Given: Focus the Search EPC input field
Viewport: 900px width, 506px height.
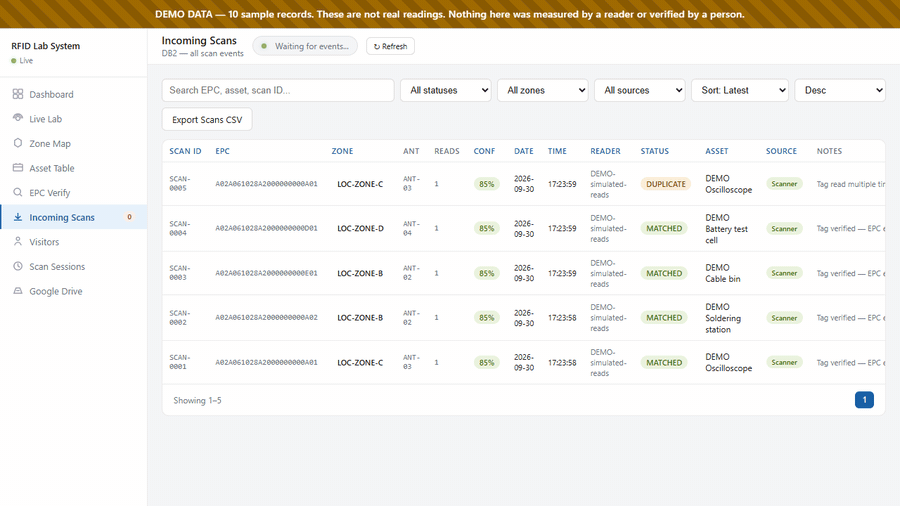Looking at the screenshot, I should point(278,90).
